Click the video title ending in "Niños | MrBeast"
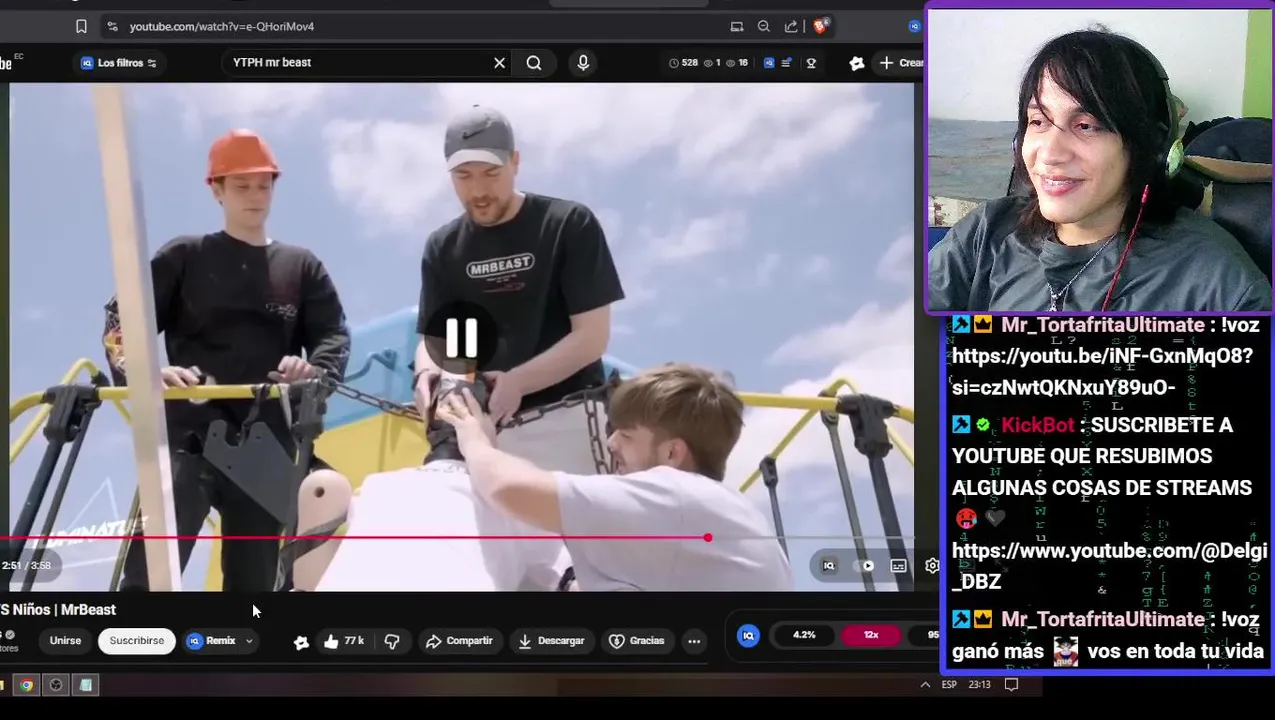 (58, 610)
